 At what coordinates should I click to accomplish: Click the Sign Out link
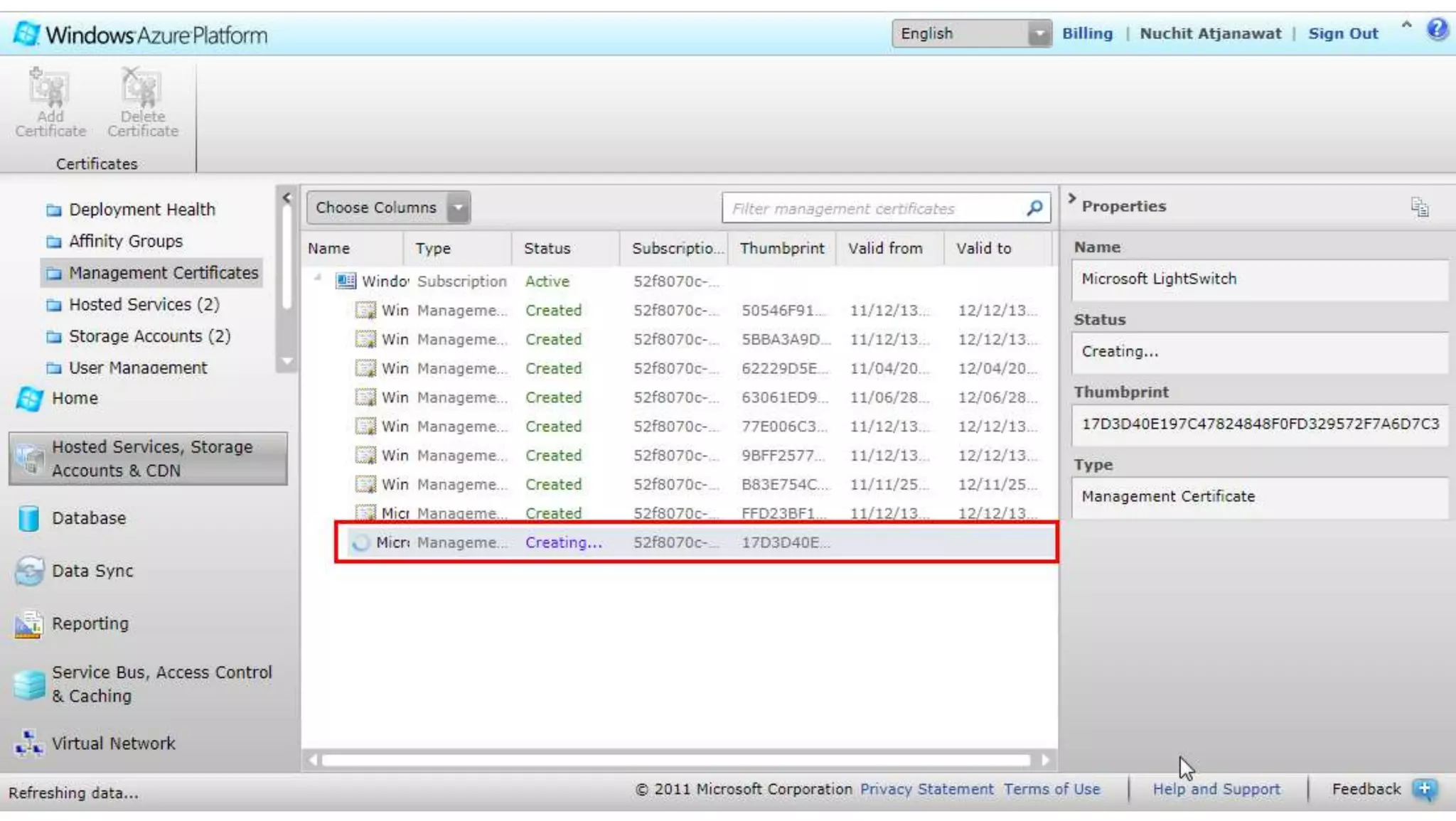point(1342,33)
